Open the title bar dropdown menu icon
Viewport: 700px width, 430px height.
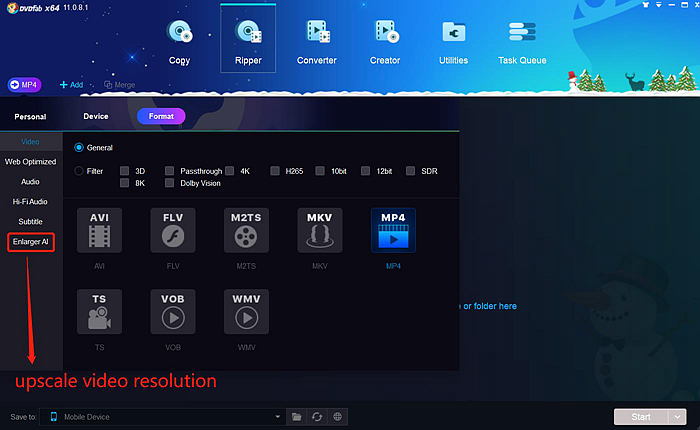point(658,5)
